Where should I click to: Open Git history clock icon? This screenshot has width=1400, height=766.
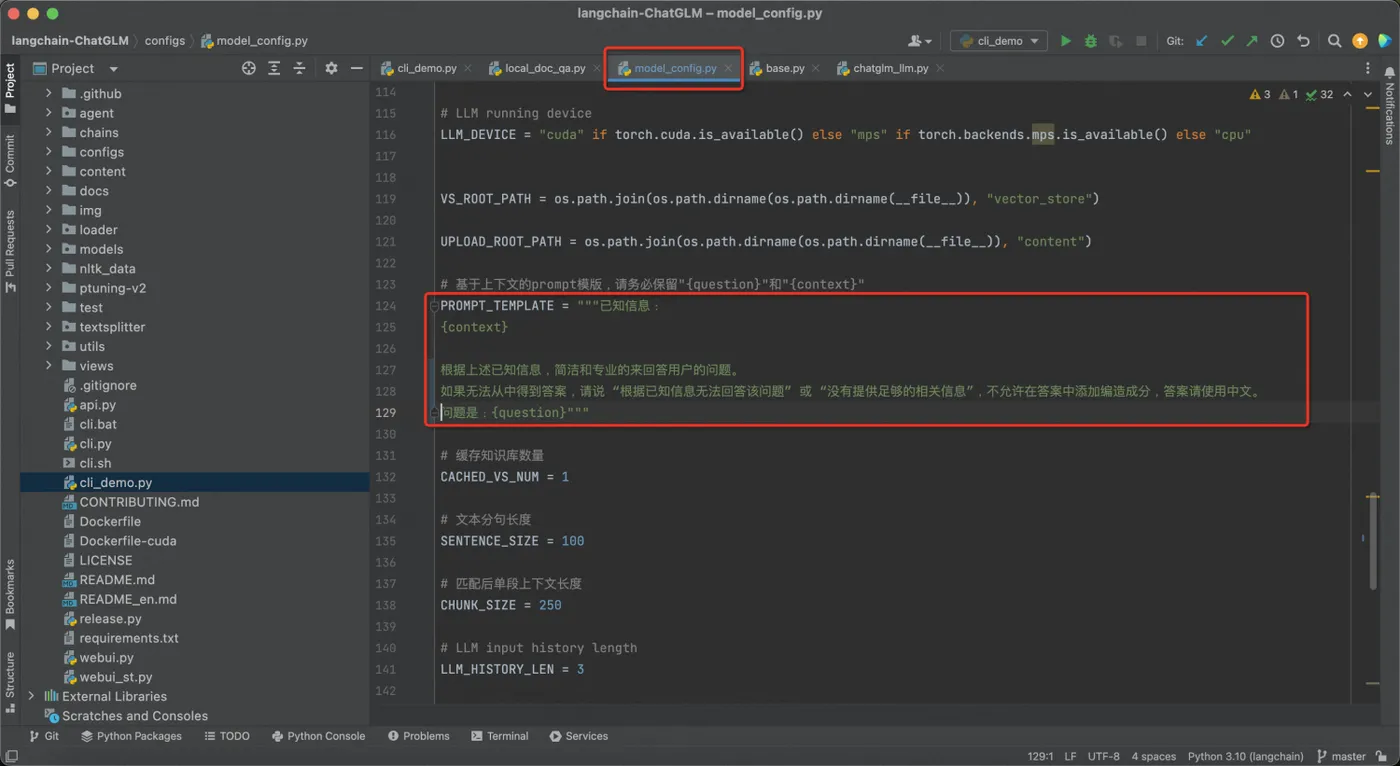(x=1277, y=41)
